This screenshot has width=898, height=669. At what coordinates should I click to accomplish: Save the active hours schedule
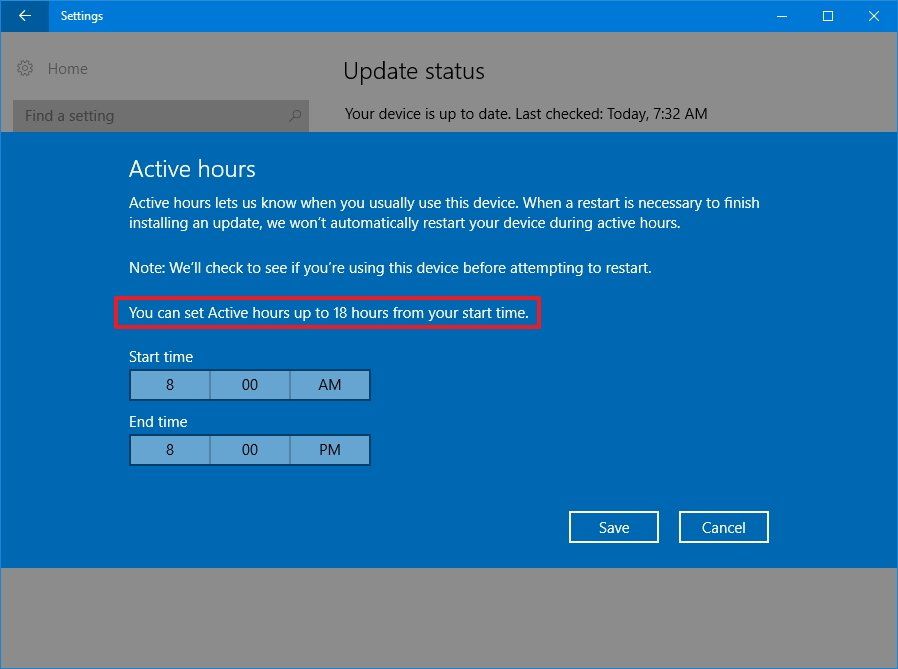coord(613,527)
